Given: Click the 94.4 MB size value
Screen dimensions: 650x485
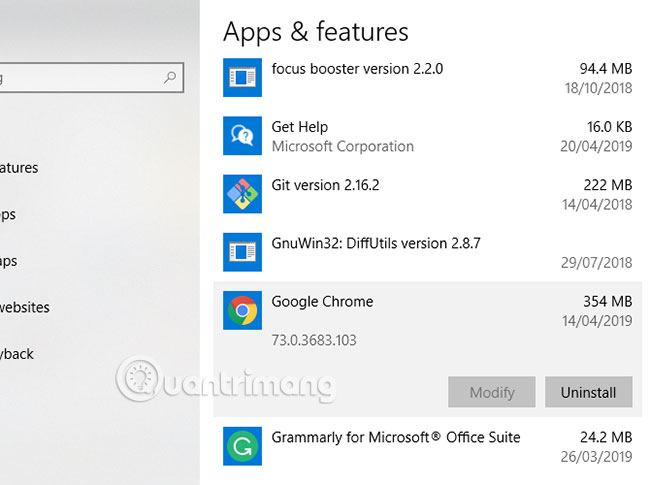Looking at the screenshot, I should 606,69.
